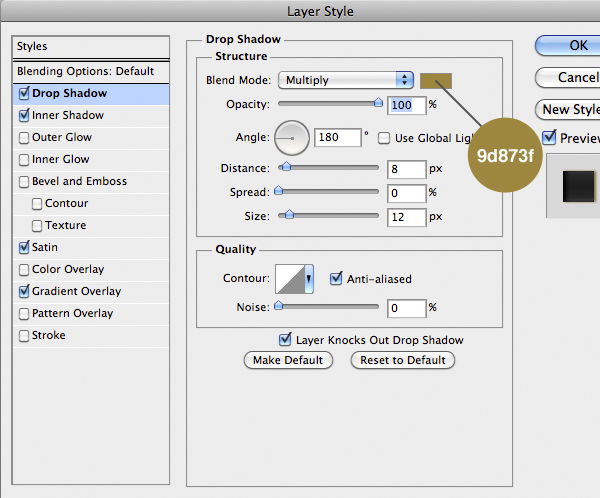Screen dimensions: 600x498
Task: Open the Contour curve thumbnail
Action: pyautogui.click(x=290, y=279)
